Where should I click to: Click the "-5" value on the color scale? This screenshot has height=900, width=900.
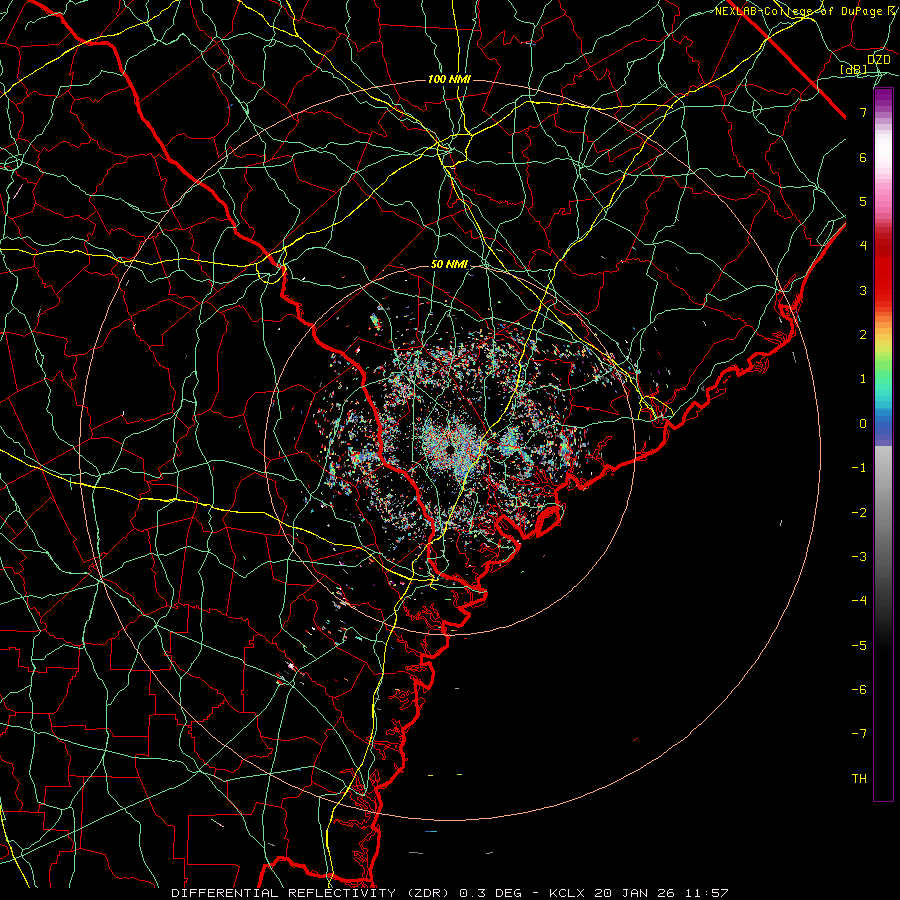coord(859,645)
